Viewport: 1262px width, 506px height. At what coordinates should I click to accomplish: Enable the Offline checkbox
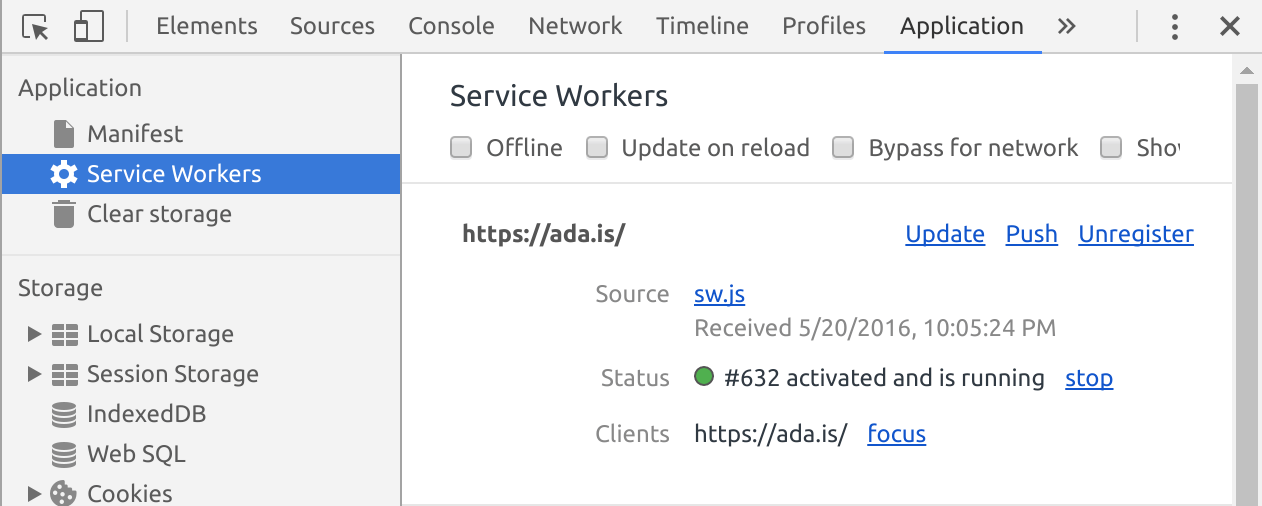coord(461,149)
